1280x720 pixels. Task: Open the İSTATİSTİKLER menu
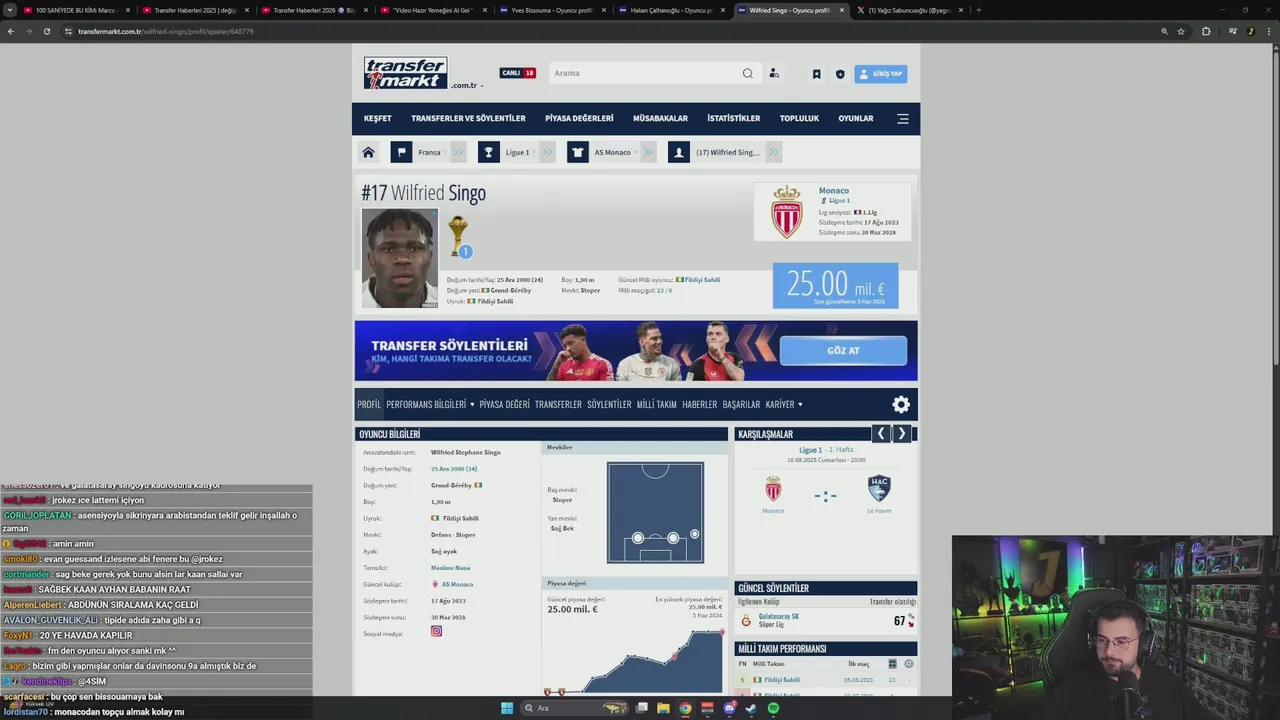pos(734,118)
